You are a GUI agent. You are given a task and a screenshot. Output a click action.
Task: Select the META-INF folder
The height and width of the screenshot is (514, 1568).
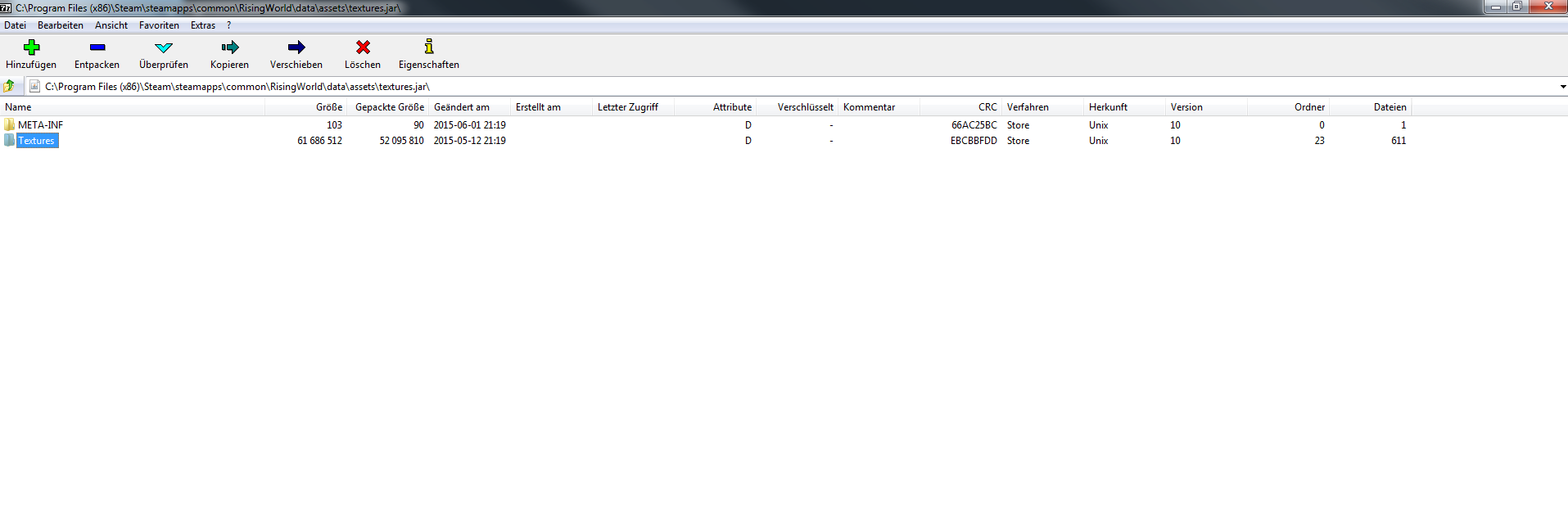[x=40, y=125]
